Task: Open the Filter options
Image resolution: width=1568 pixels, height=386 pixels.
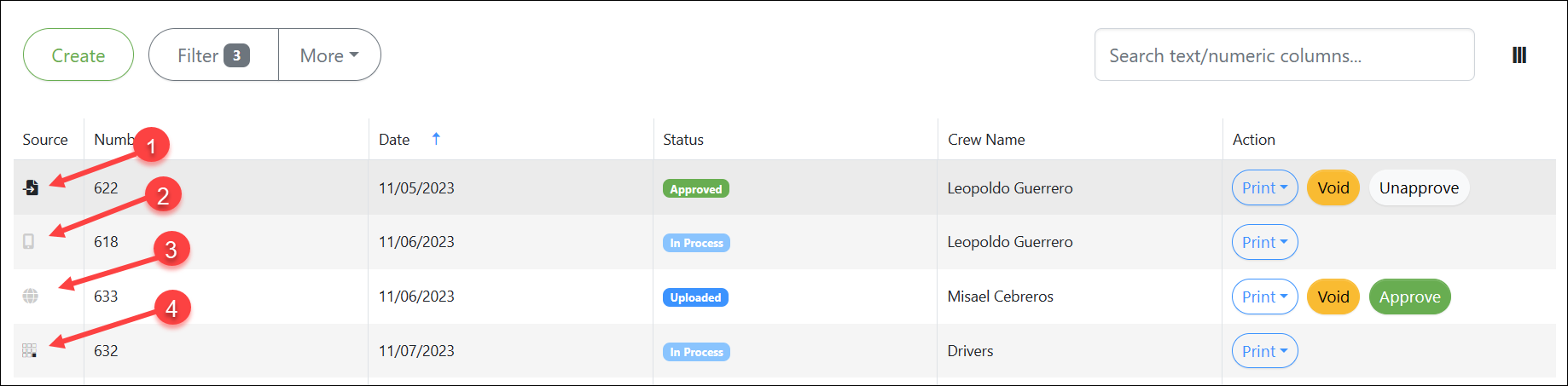Action: pyautogui.click(x=213, y=55)
